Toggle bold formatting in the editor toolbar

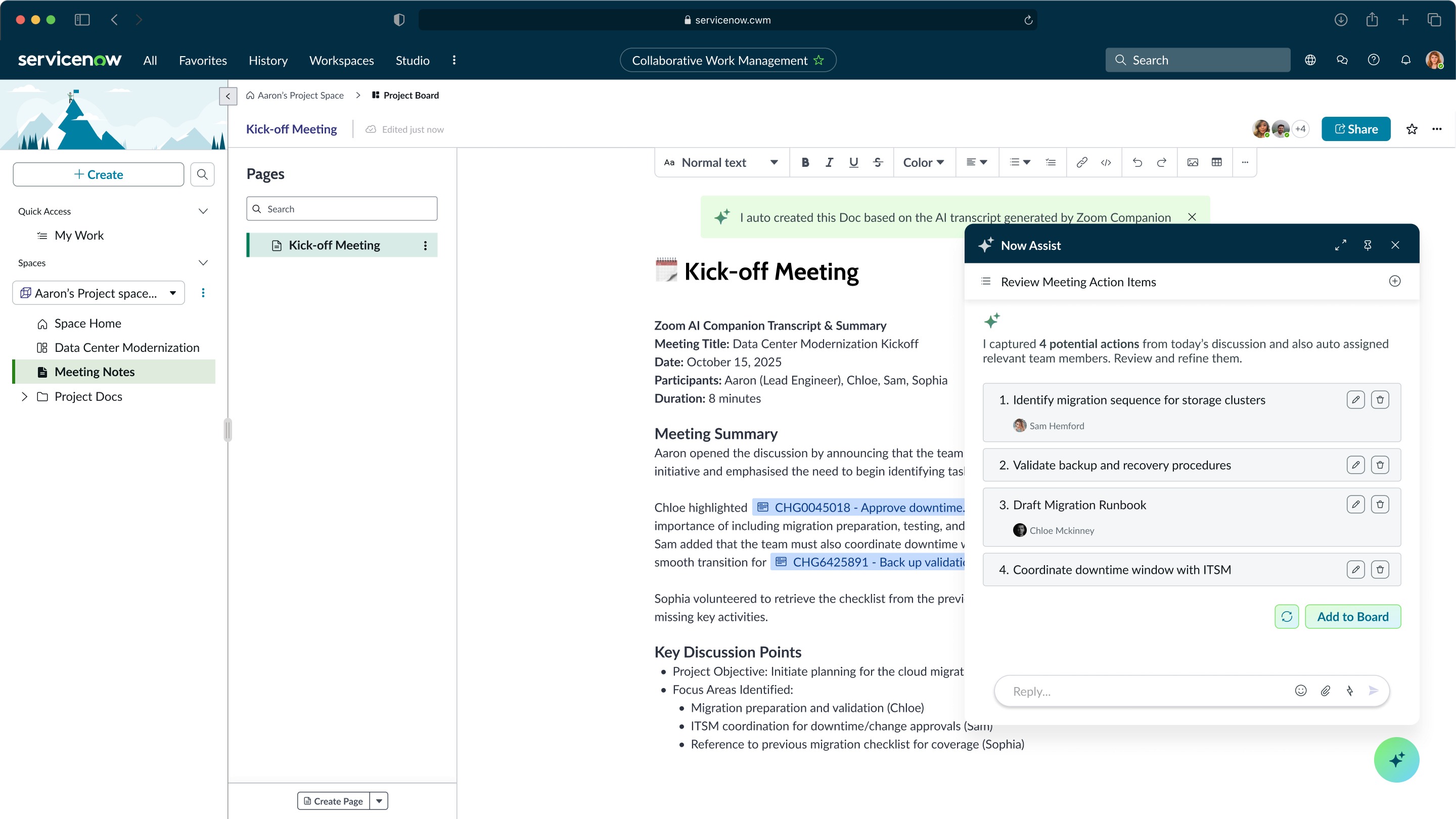[x=805, y=163]
